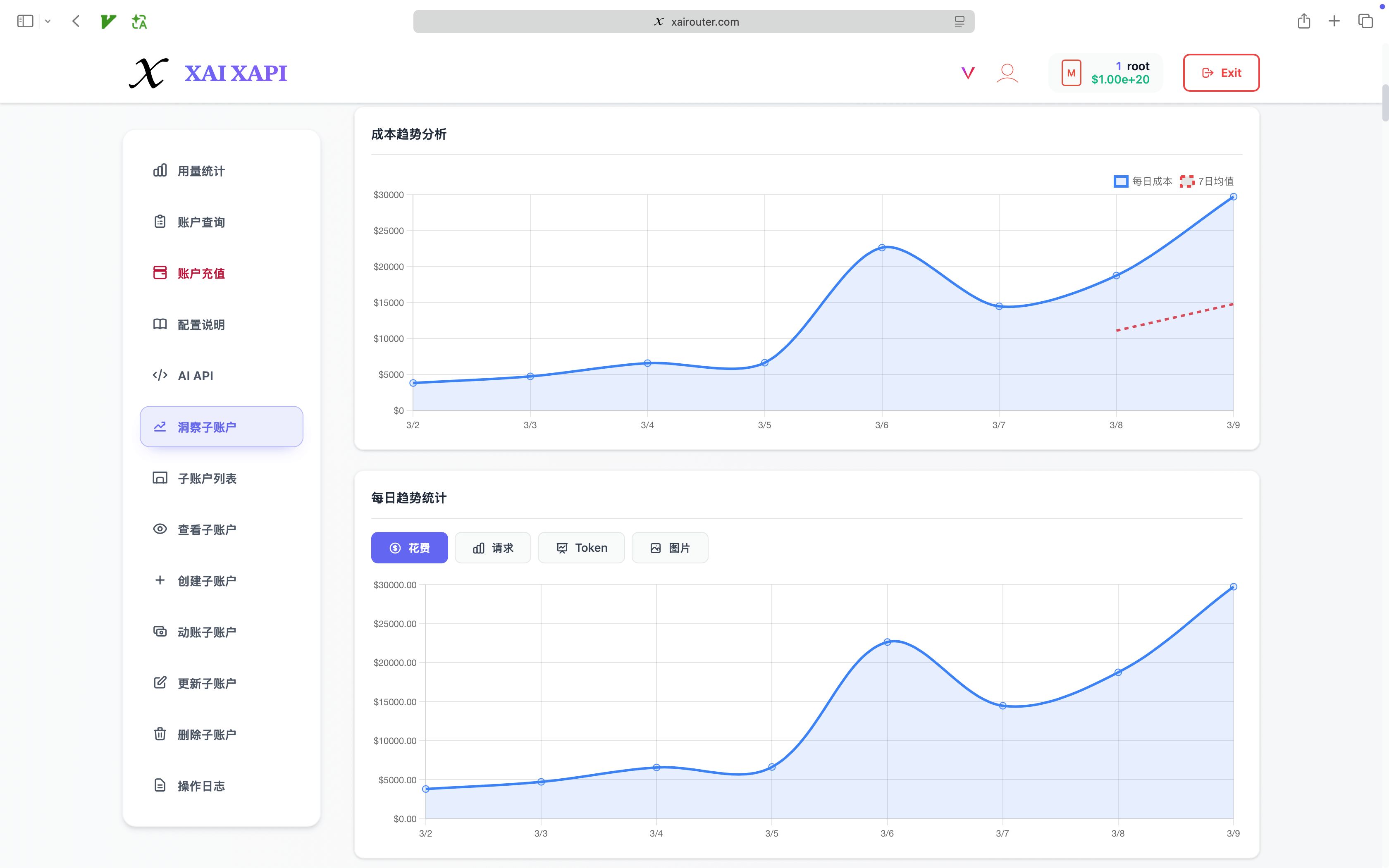The image size is (1389, 868).
Task: Open new tab with plus icon
Action: pos(1334,22)
